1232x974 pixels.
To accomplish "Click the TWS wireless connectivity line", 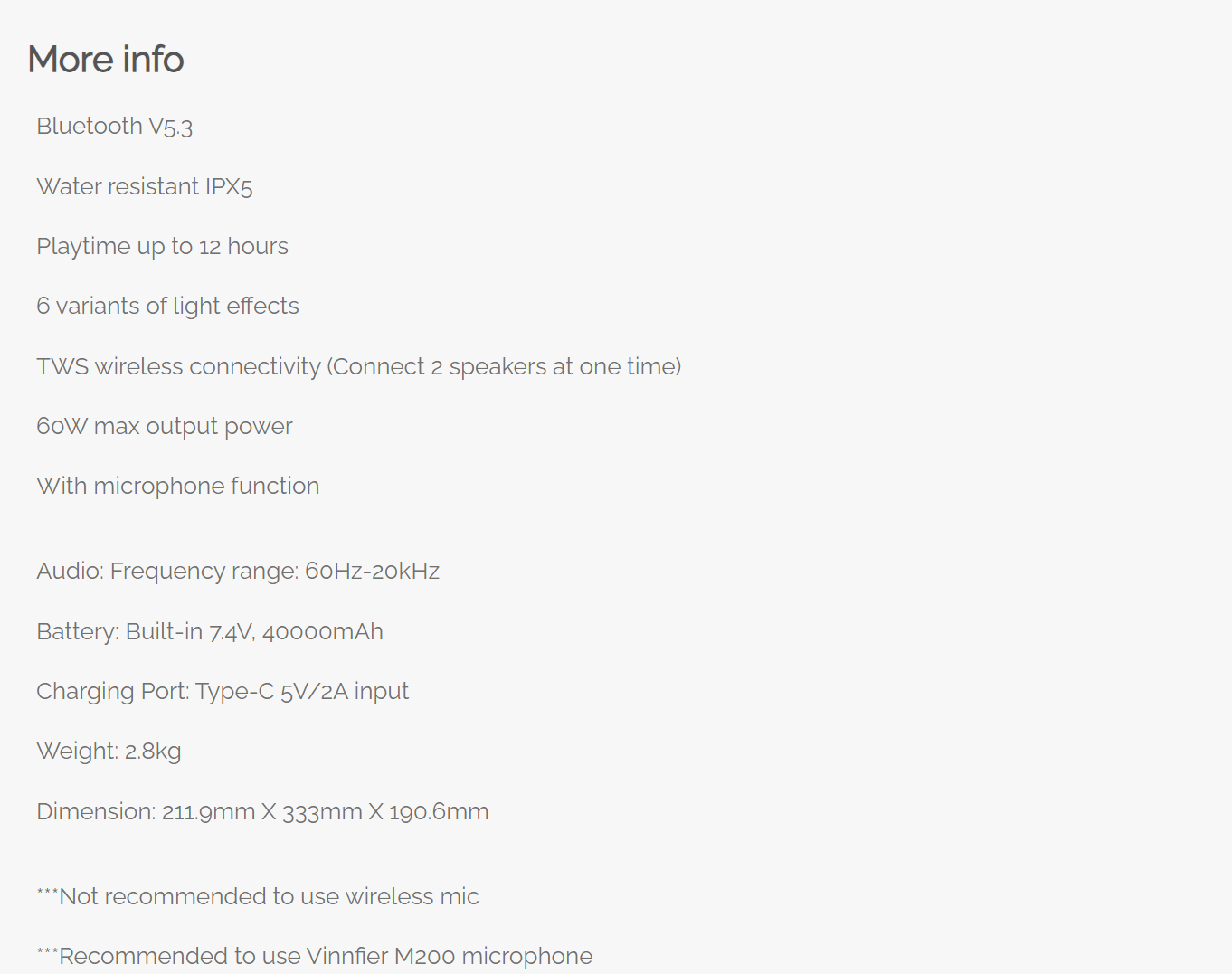I will [359, 366].
